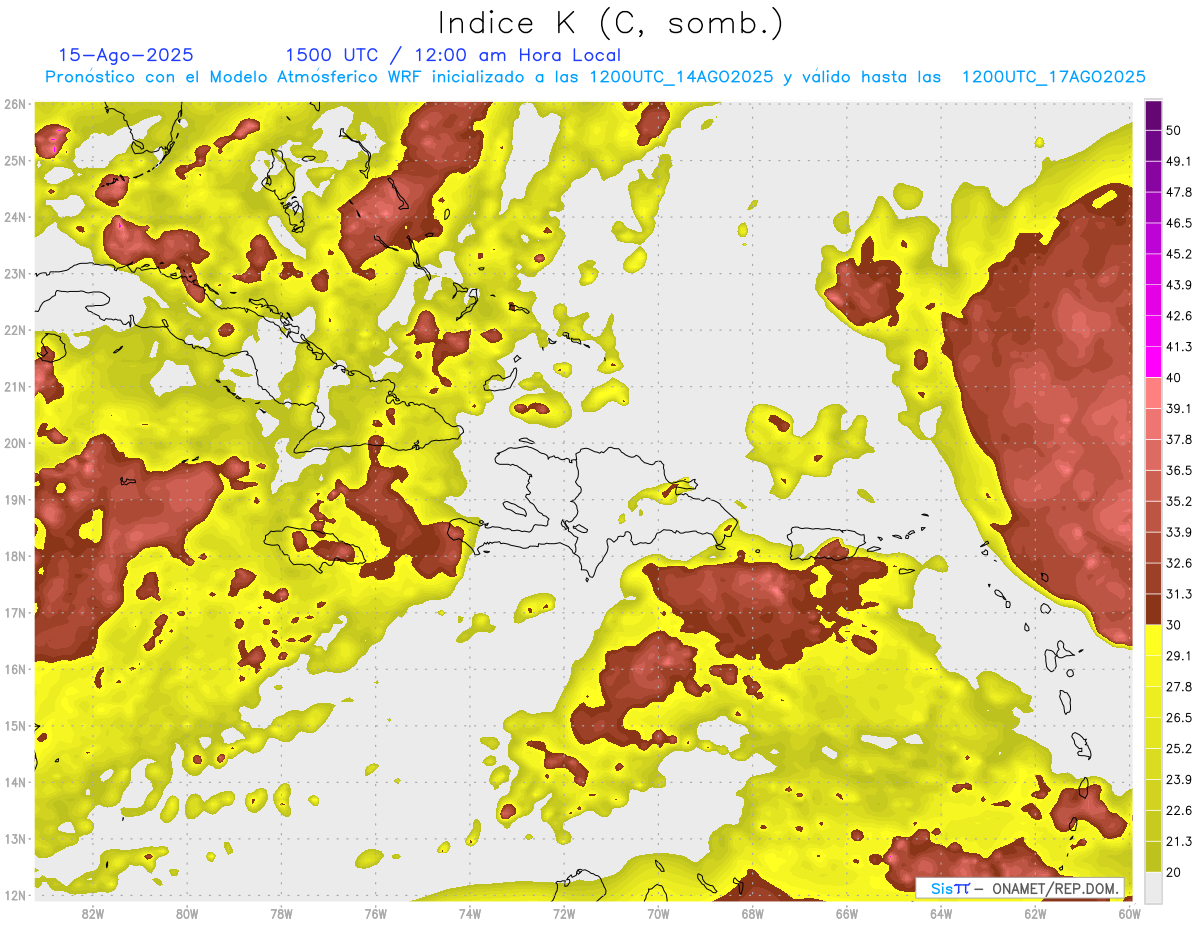Screen dimensions: 1200x927
Task: Click the 76W longitude label
Action: tap(376, 913)
